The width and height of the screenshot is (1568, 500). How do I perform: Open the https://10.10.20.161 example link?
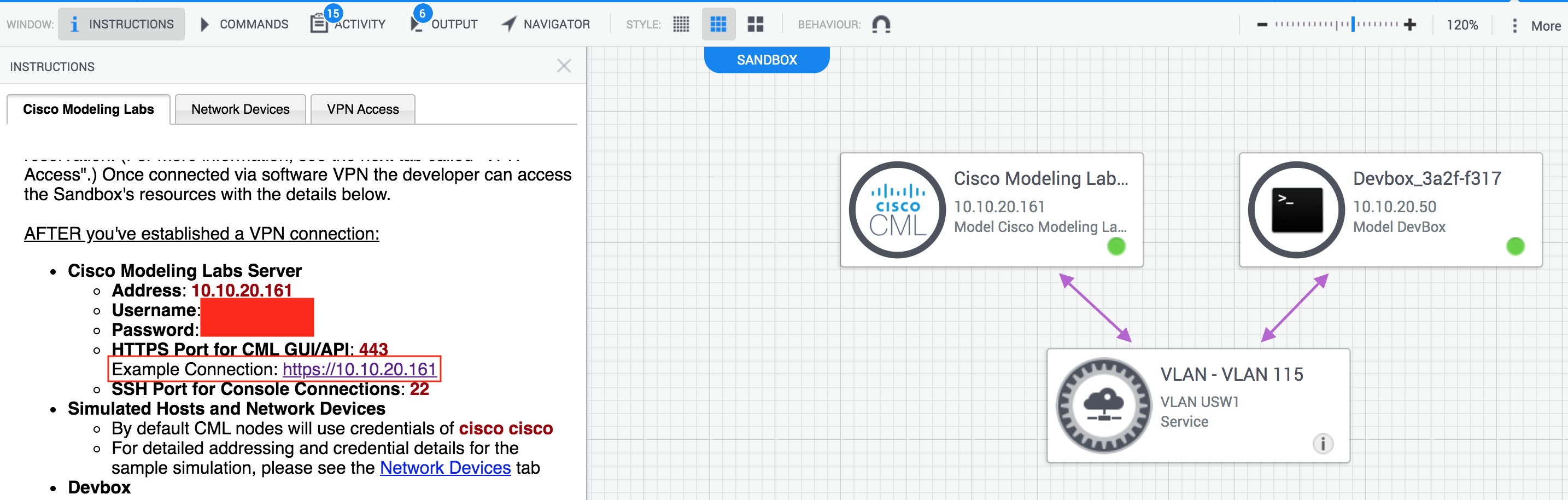[359, 369]
